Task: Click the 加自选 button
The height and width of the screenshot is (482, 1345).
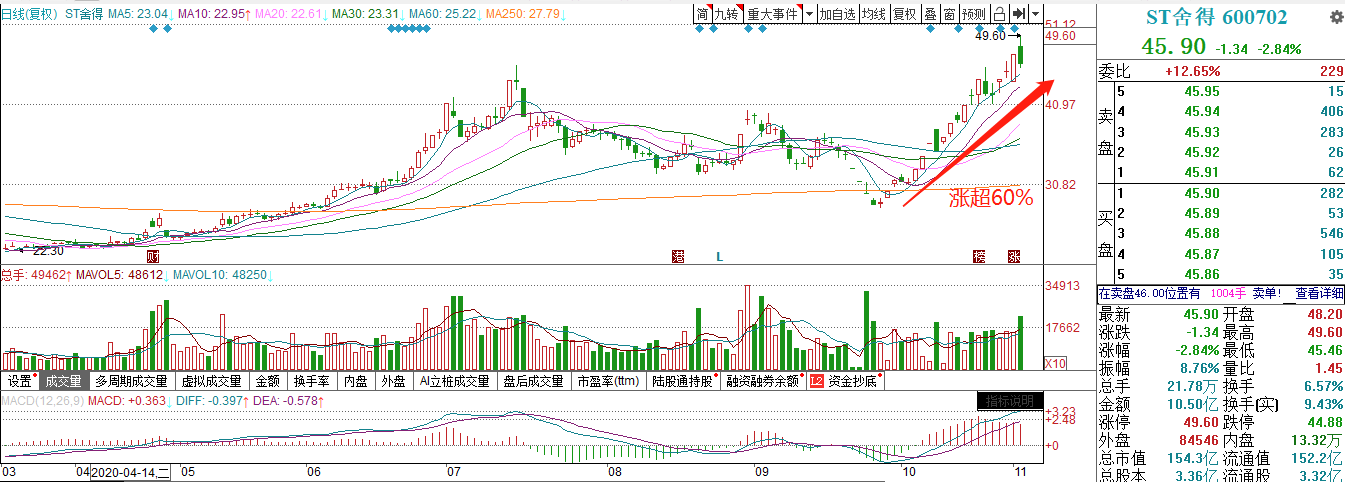Action: [835, 14]
